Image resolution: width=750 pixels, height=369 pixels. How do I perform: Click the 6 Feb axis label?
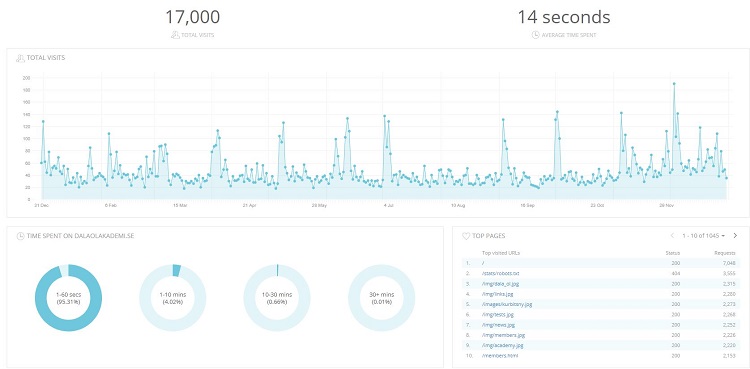111,205
